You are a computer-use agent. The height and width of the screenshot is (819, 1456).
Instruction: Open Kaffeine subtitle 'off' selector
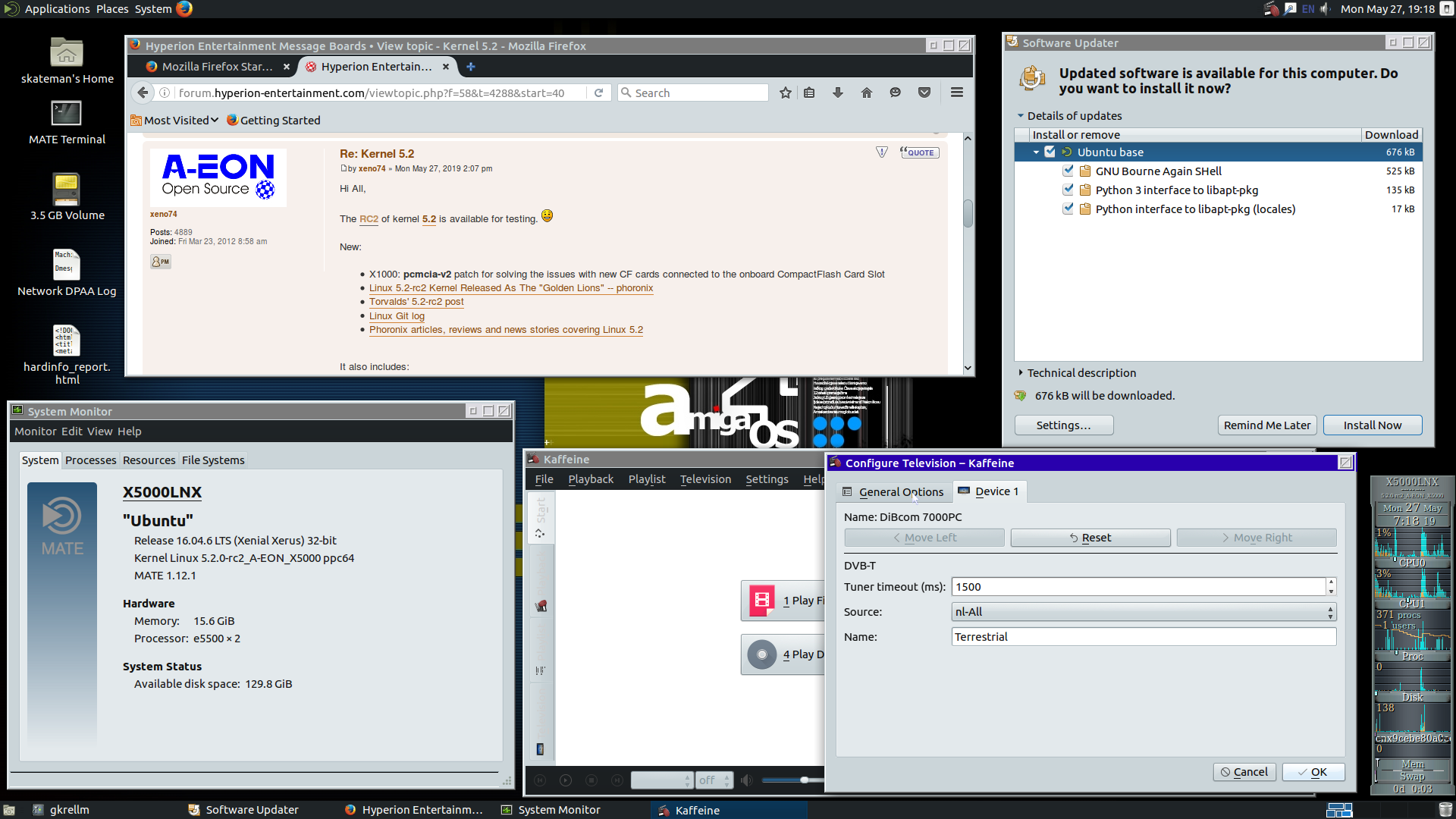point(714,780)
